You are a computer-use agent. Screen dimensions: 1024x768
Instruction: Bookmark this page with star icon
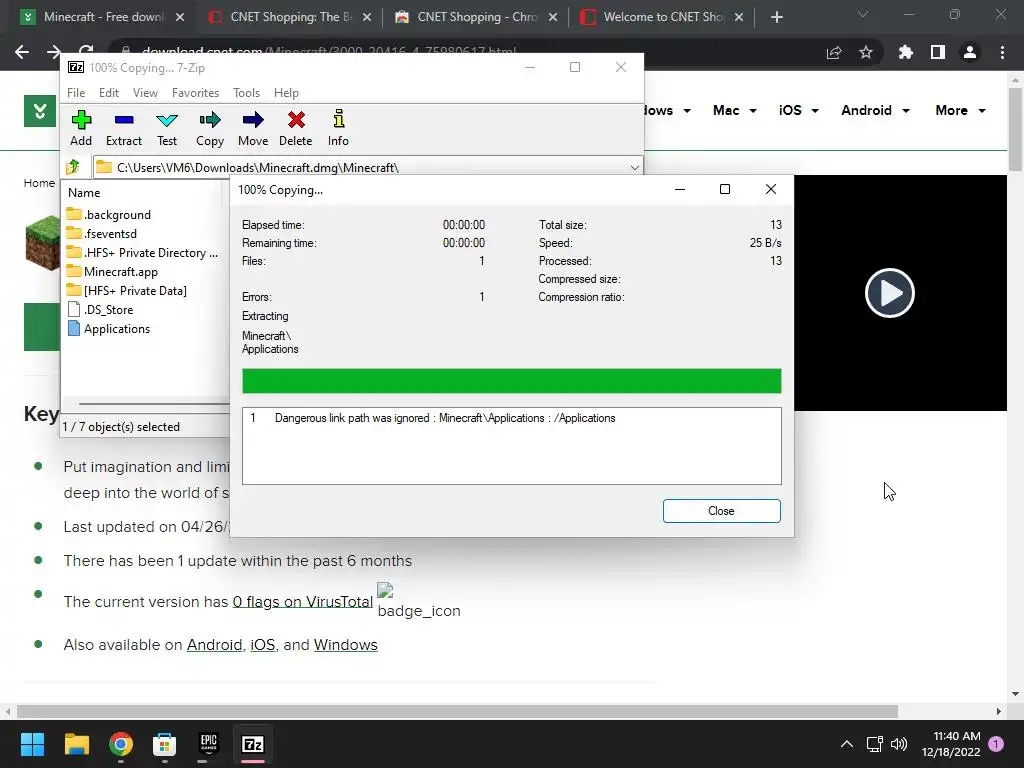click(866, 52)
